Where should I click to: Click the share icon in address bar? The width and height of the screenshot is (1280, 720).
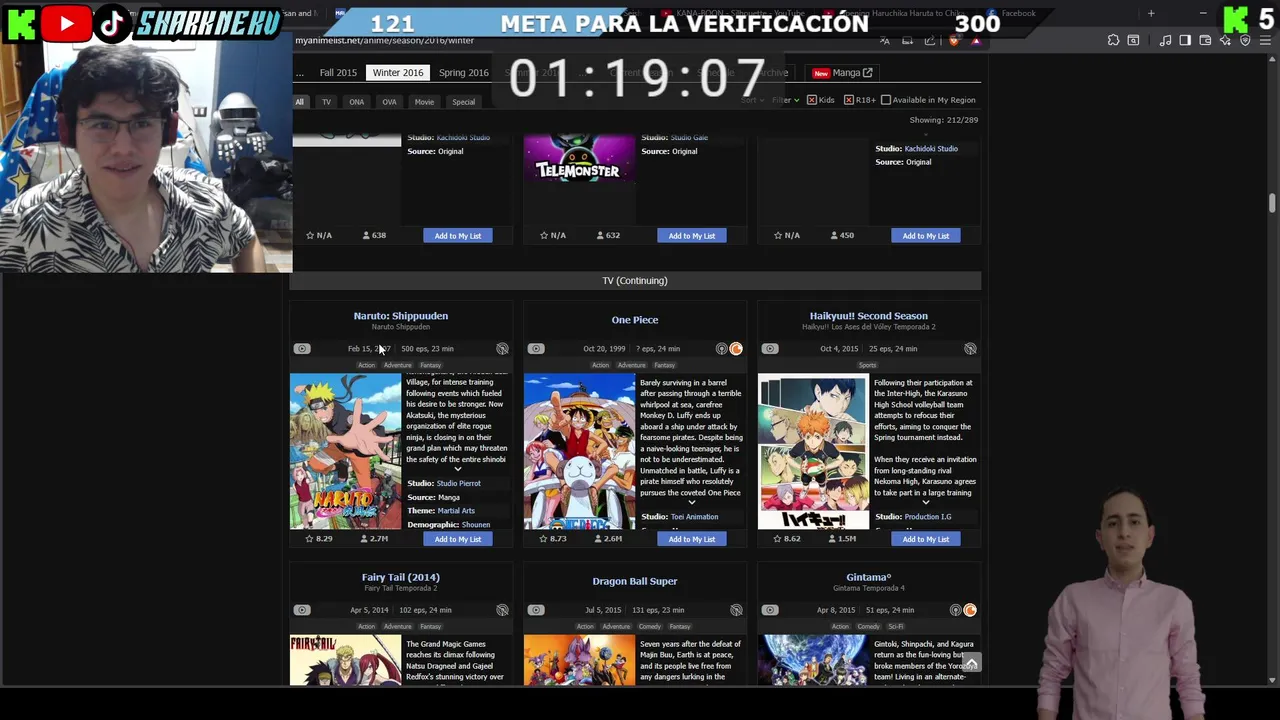point(930,40)
